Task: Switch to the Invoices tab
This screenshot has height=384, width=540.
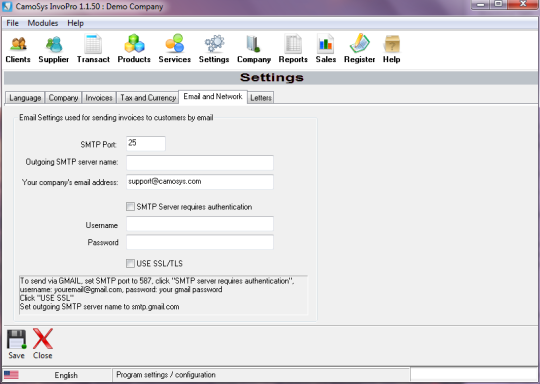Action: tap(99, 98)
